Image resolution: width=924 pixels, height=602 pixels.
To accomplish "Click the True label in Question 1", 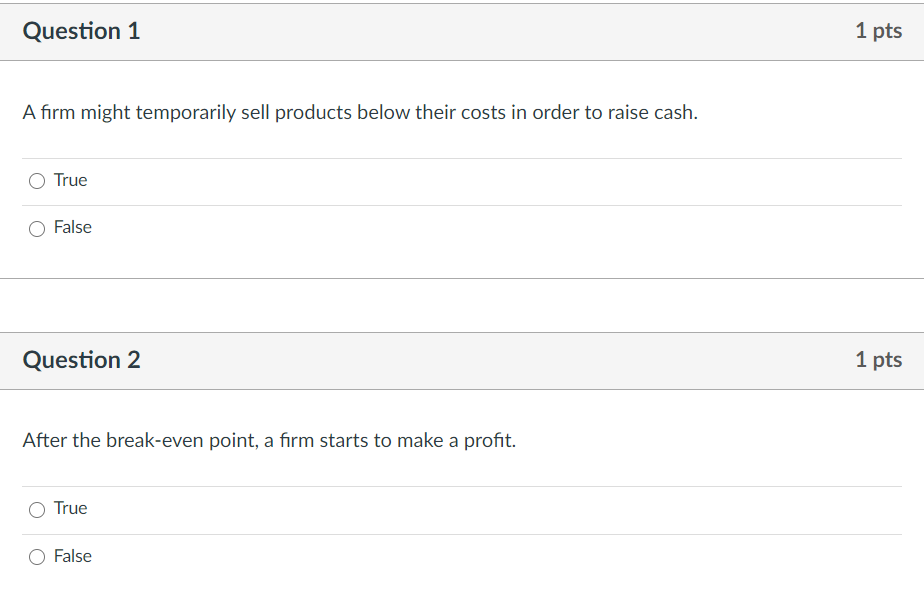I will [70, 180].
